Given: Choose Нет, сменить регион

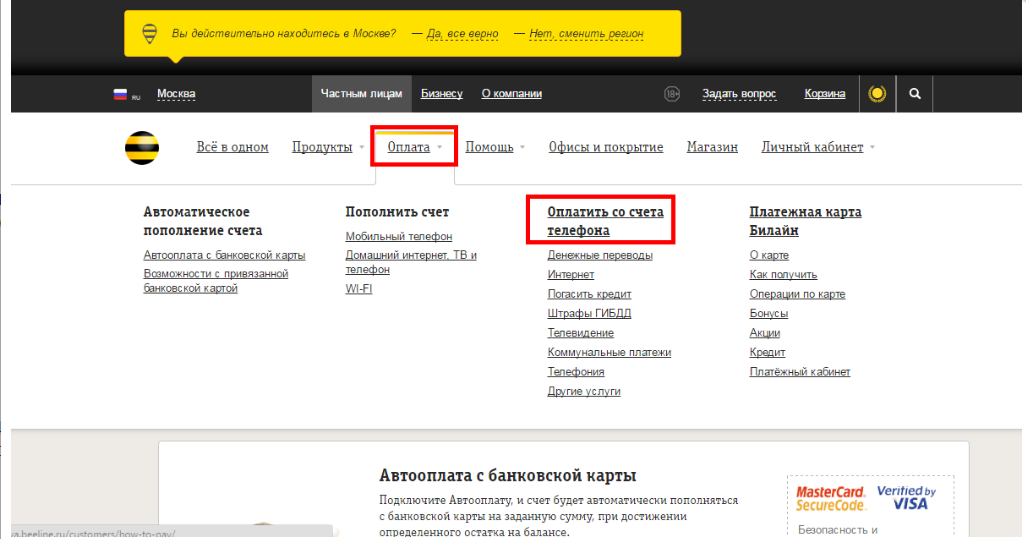Looking at the screenshot, I should [x=586, y=33].
